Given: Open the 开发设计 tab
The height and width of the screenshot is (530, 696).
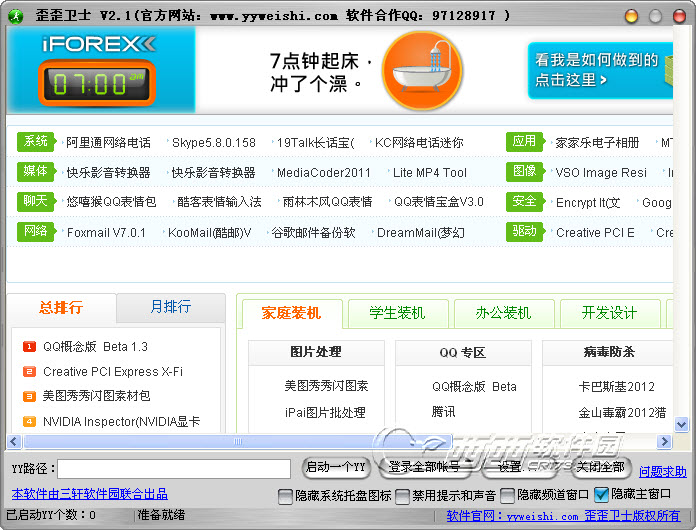Looking at the screenshot, I should click(610, 313).
